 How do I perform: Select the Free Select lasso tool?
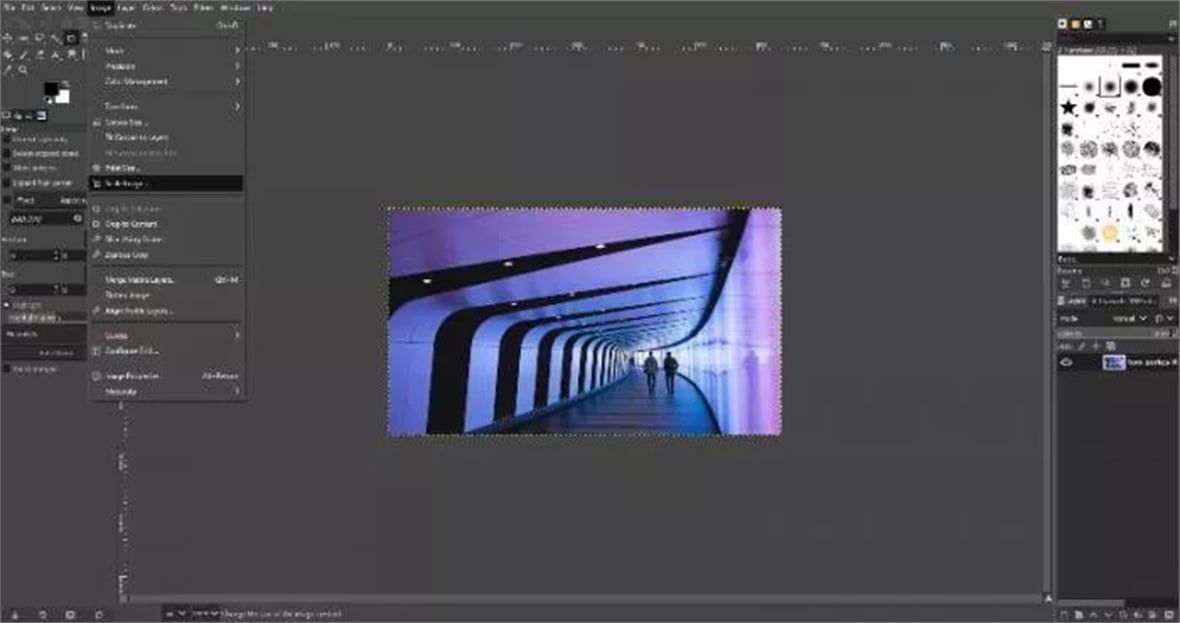pyautogui.click(x=40, y=38)
